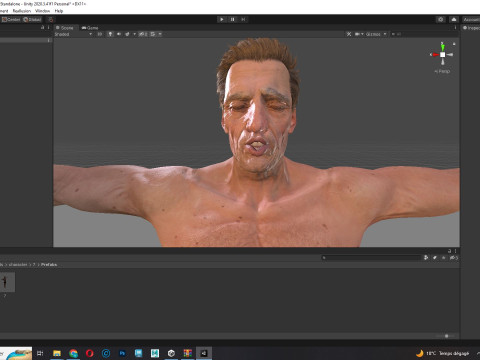This screenshot has width=480, height=360.
Task: Toggle Persp projection label
Action: 442,71
